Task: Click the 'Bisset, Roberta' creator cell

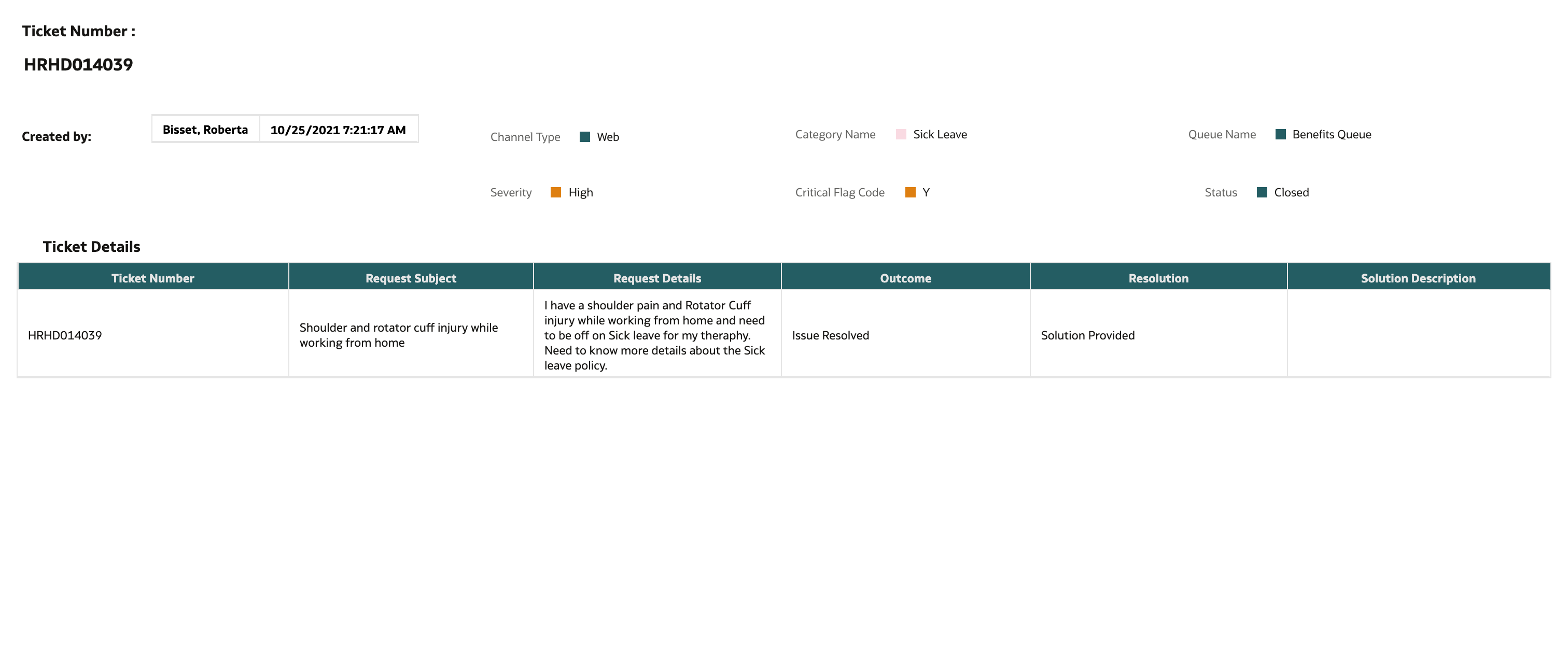Action: pyautogui.click(x=206, y=130)
